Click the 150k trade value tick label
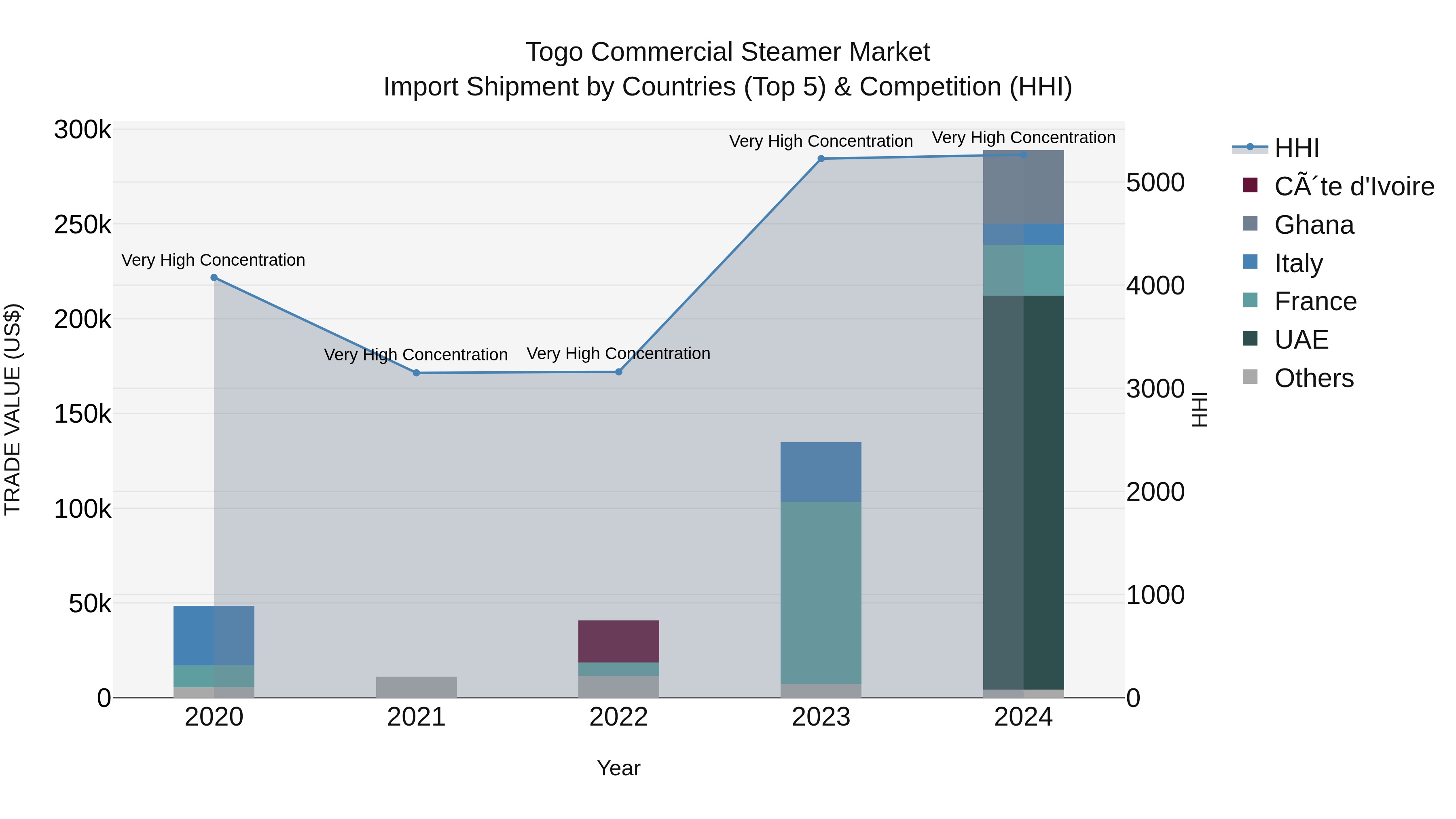Viewport: 1456px width, 819px height. coord(83,414)
